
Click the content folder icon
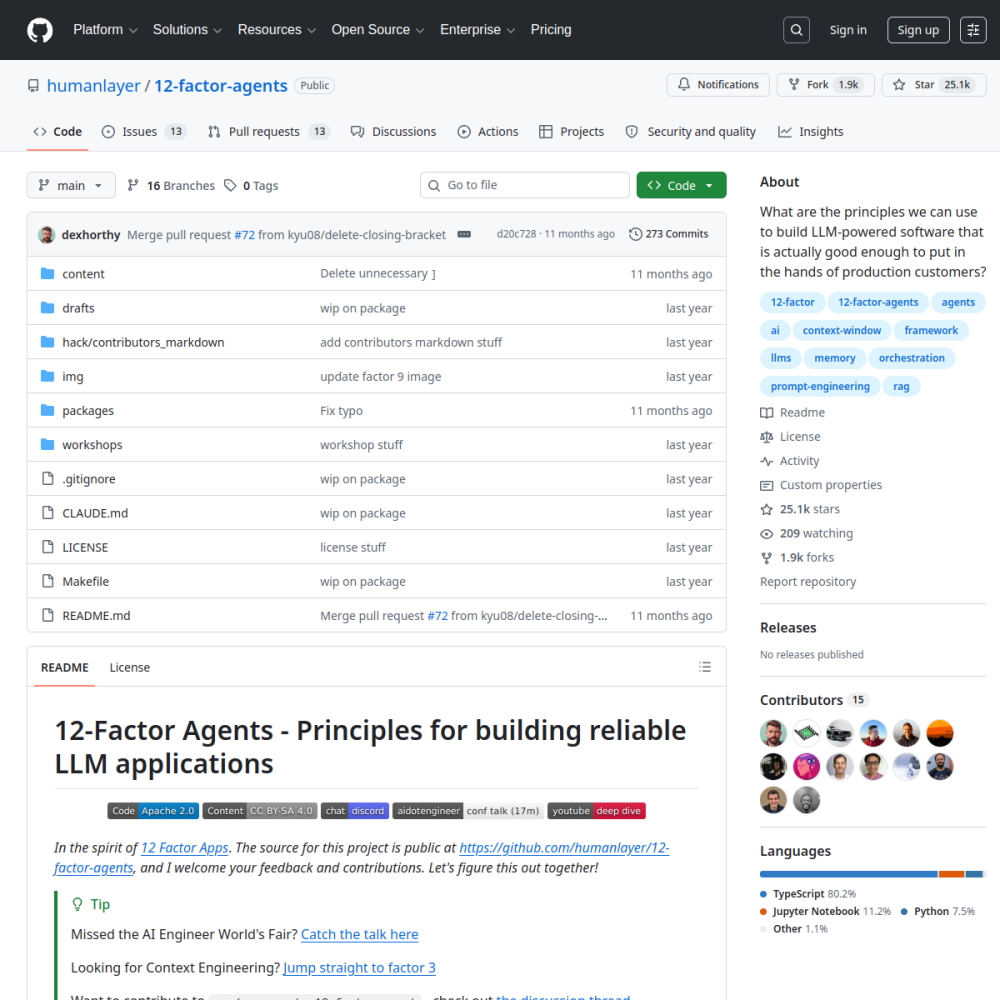point(47,274)
